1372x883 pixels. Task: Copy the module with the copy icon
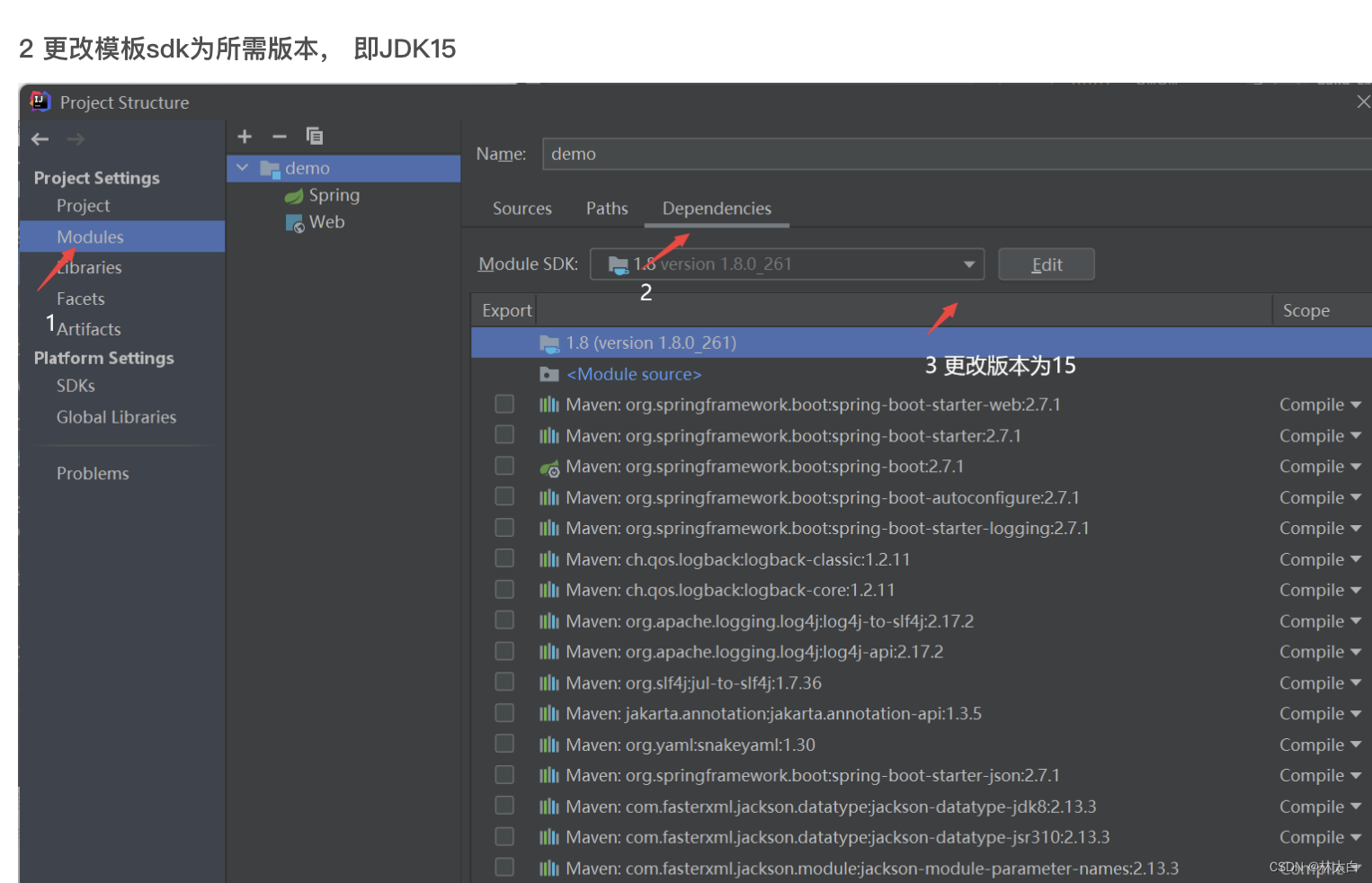pos(315,137)
